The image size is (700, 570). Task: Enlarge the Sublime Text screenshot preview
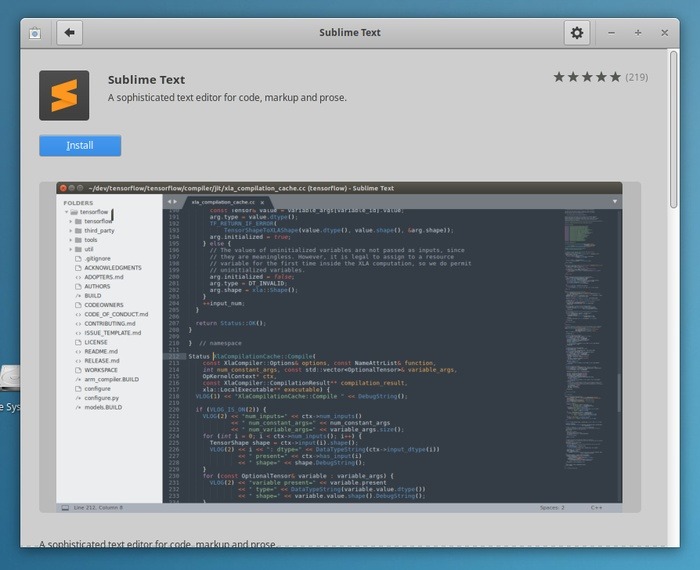[340, 347]
